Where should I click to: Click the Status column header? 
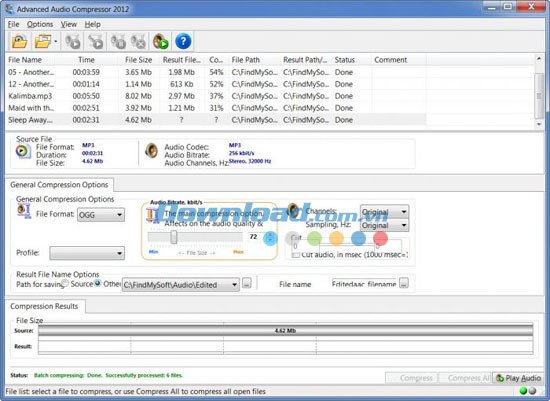coord(351,60)
